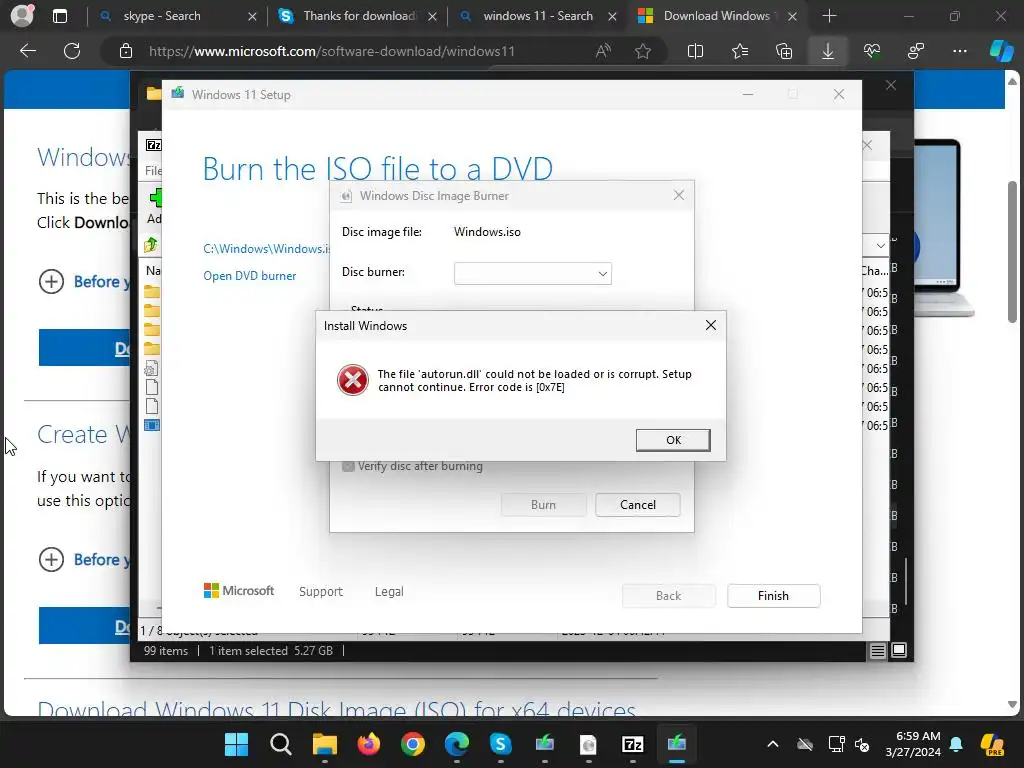
Task: Open the Copilot icon in Edge
Action: click(1001, 51)
